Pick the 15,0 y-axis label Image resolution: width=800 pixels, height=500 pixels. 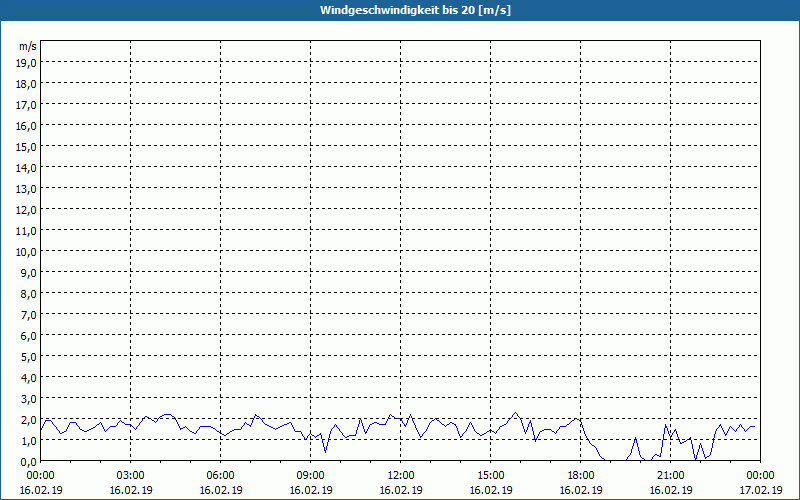[x=26, y=147]
